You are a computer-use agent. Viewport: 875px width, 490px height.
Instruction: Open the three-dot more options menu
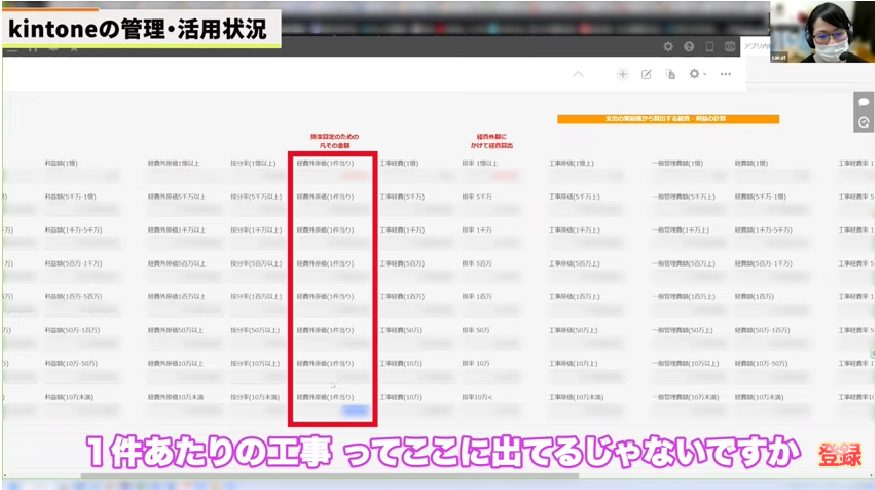(726, 74)
